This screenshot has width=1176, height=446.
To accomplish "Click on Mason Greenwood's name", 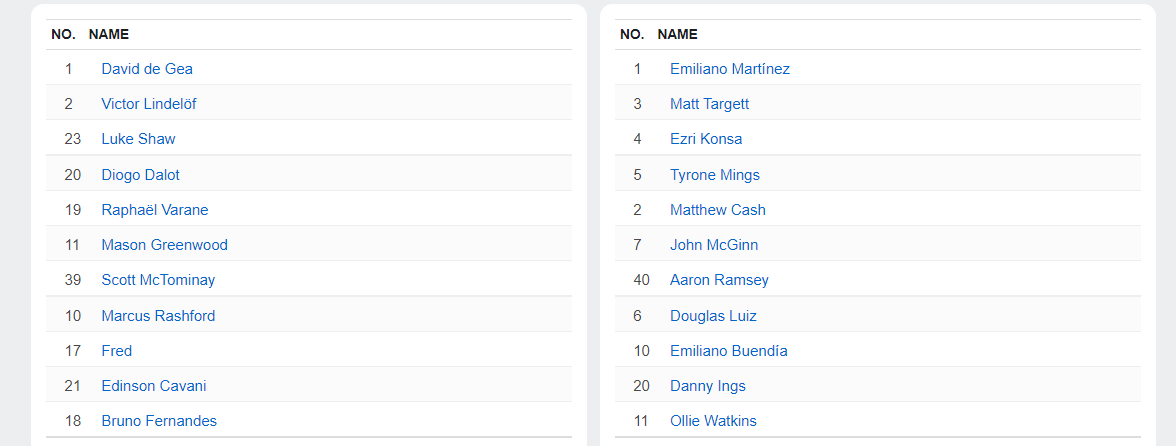I will coord(164,245).
